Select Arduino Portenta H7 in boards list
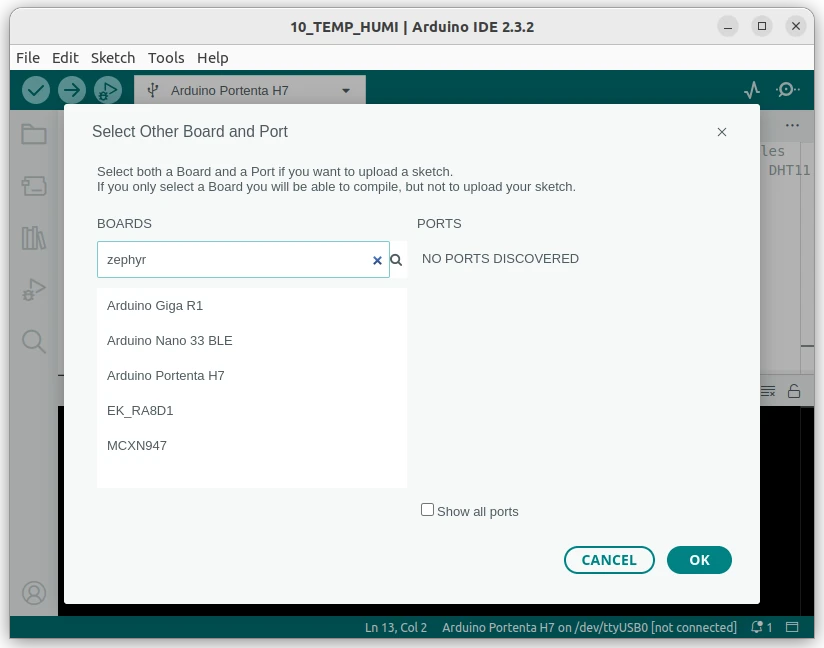The height and width of the screenshot is (648, 824). point(252,376)
